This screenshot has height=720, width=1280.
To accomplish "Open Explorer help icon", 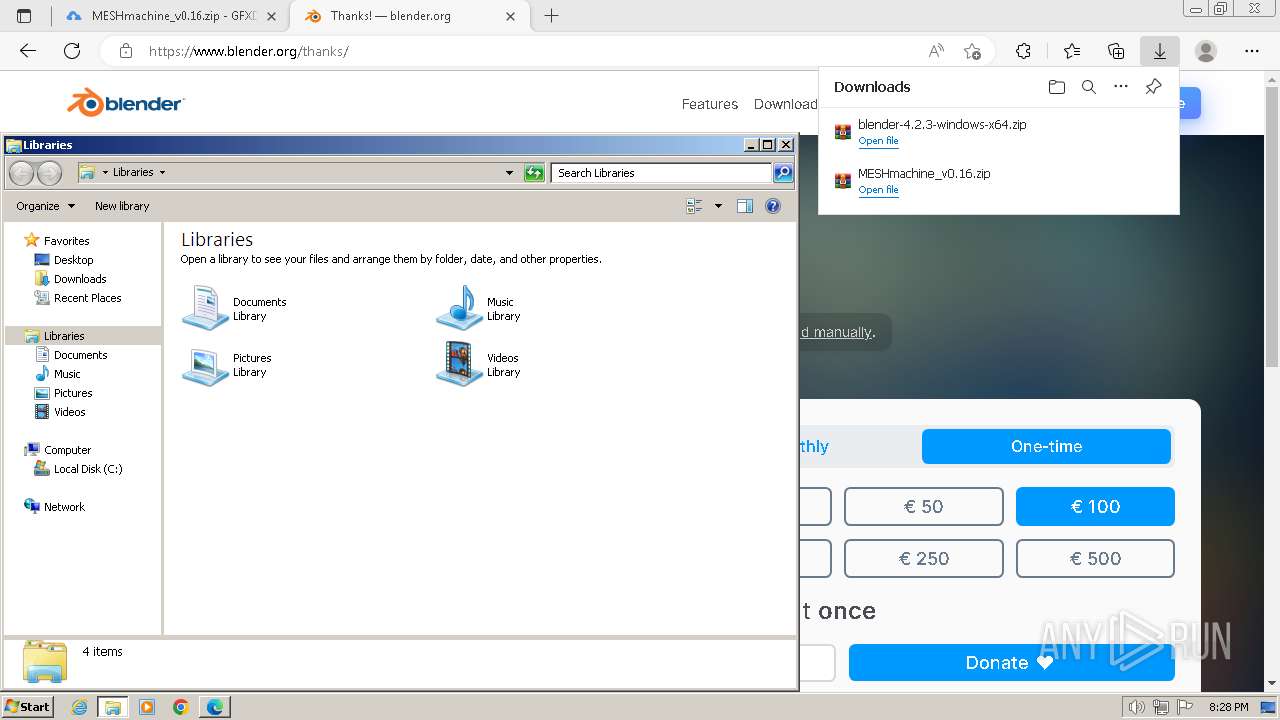I will (772, 206).
